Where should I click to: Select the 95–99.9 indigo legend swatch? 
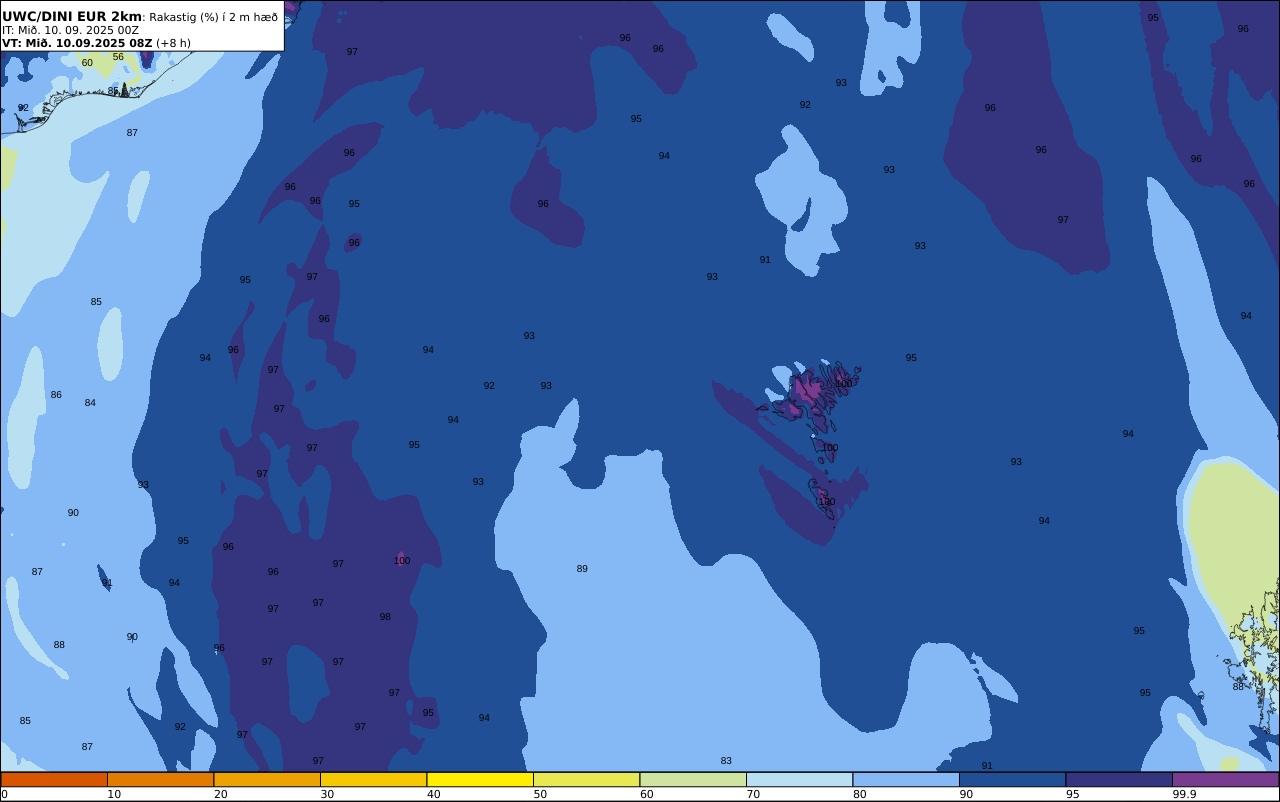(x=1119, y=779)
